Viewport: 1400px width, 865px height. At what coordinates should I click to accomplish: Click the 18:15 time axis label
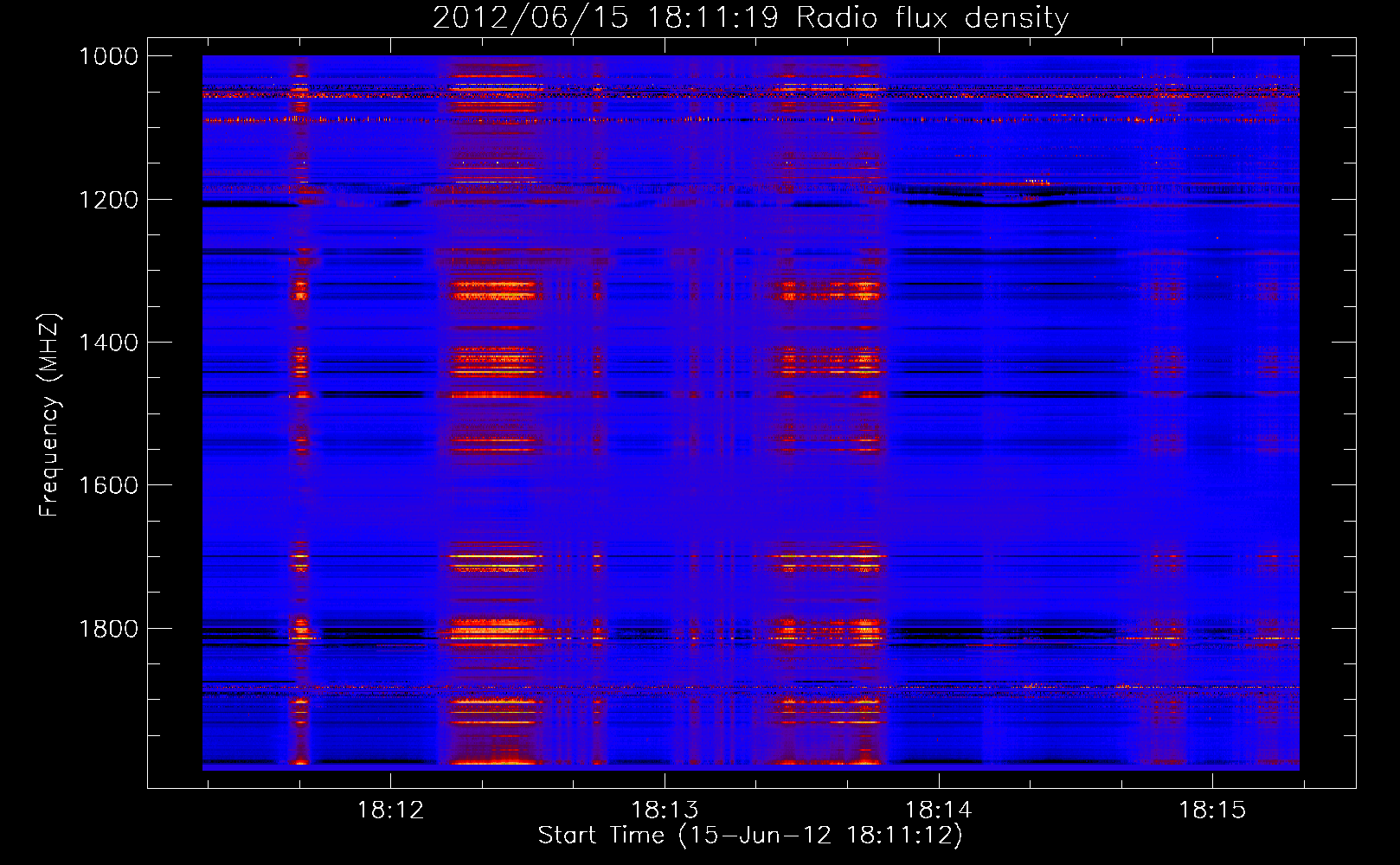(x=1212, y=810)
